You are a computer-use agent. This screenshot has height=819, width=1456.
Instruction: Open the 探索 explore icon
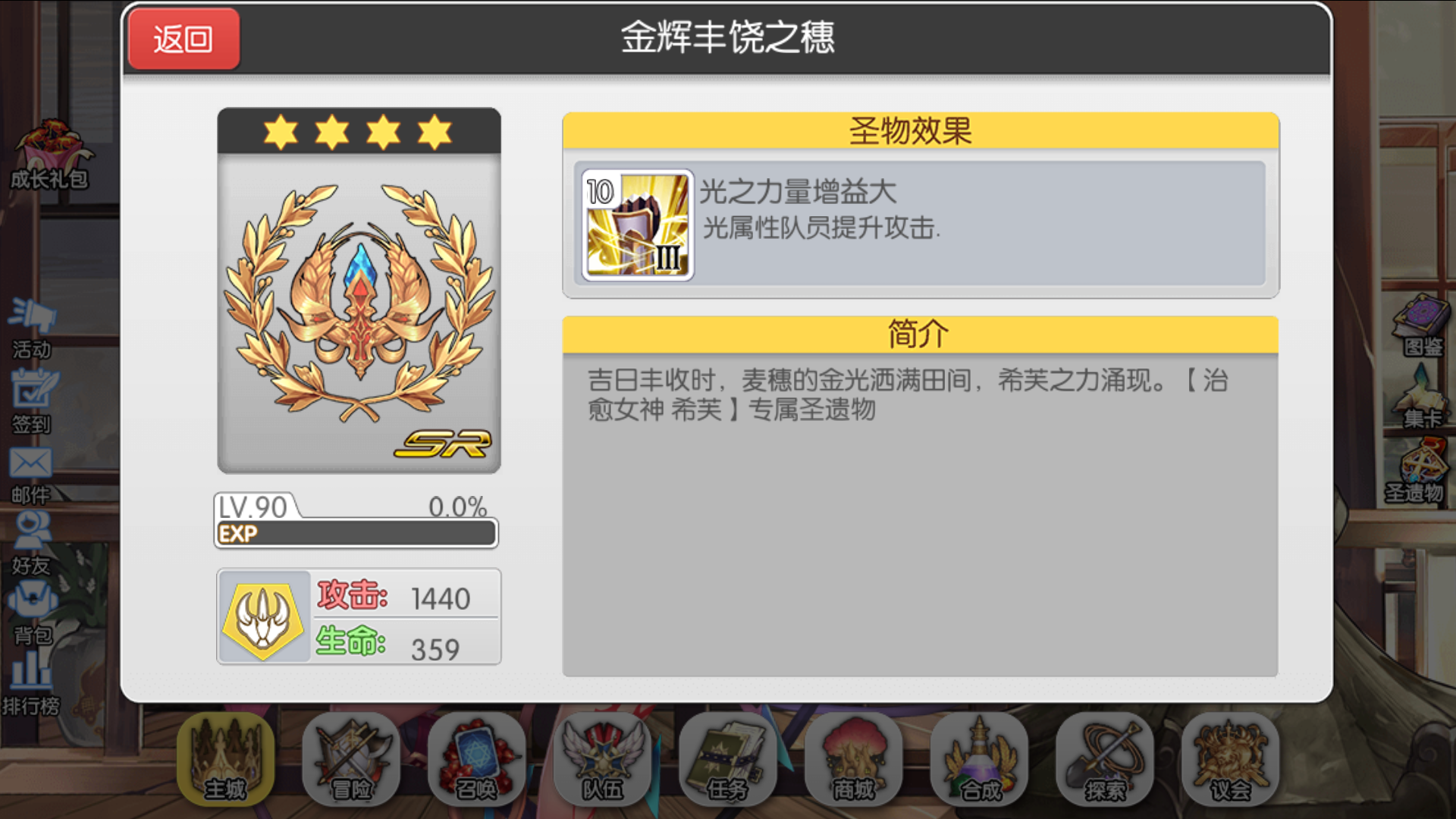click(1105, 759)
